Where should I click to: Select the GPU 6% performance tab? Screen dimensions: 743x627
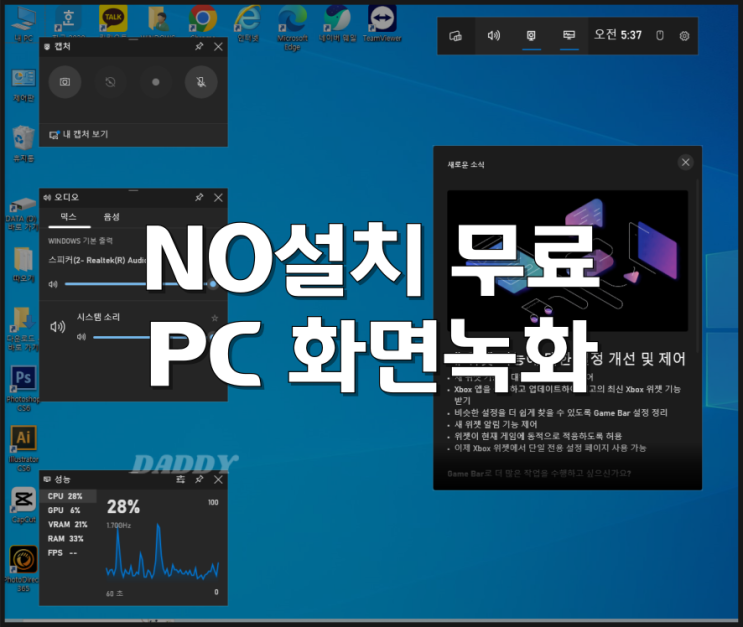[68, 510]
